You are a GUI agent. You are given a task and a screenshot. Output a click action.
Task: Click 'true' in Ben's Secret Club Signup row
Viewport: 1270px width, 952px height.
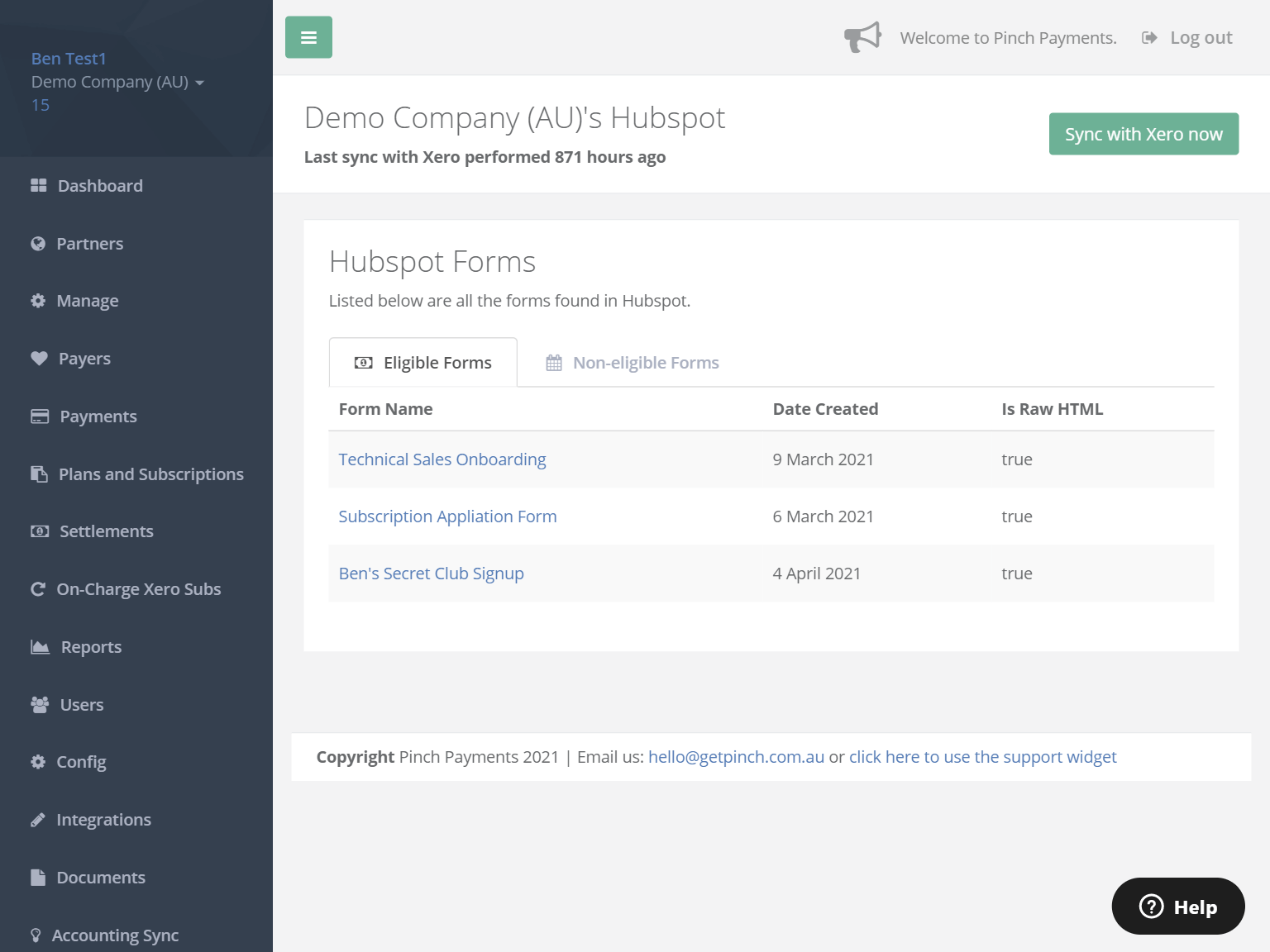pyautogui.click(x=1016, y=574)
